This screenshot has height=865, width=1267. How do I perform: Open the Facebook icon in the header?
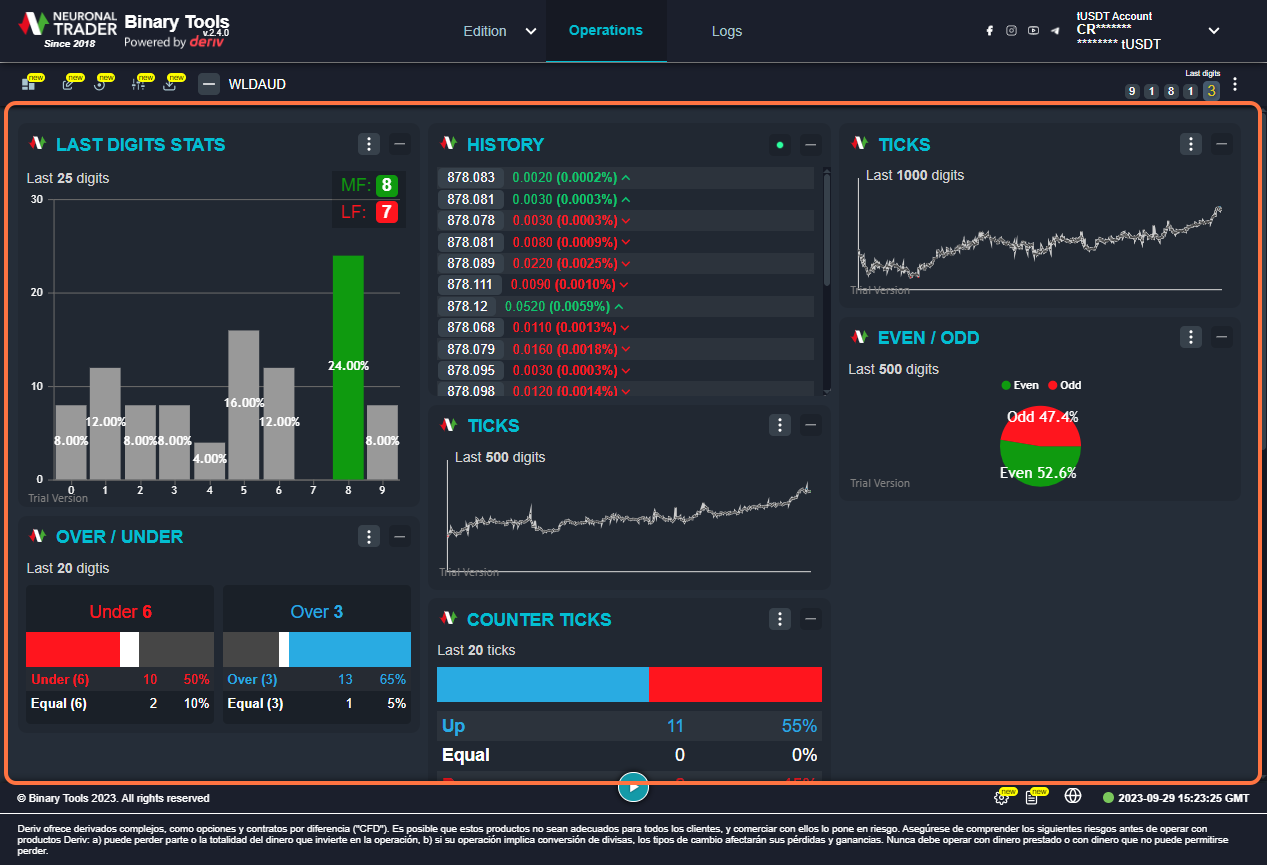tap(989, 31)
